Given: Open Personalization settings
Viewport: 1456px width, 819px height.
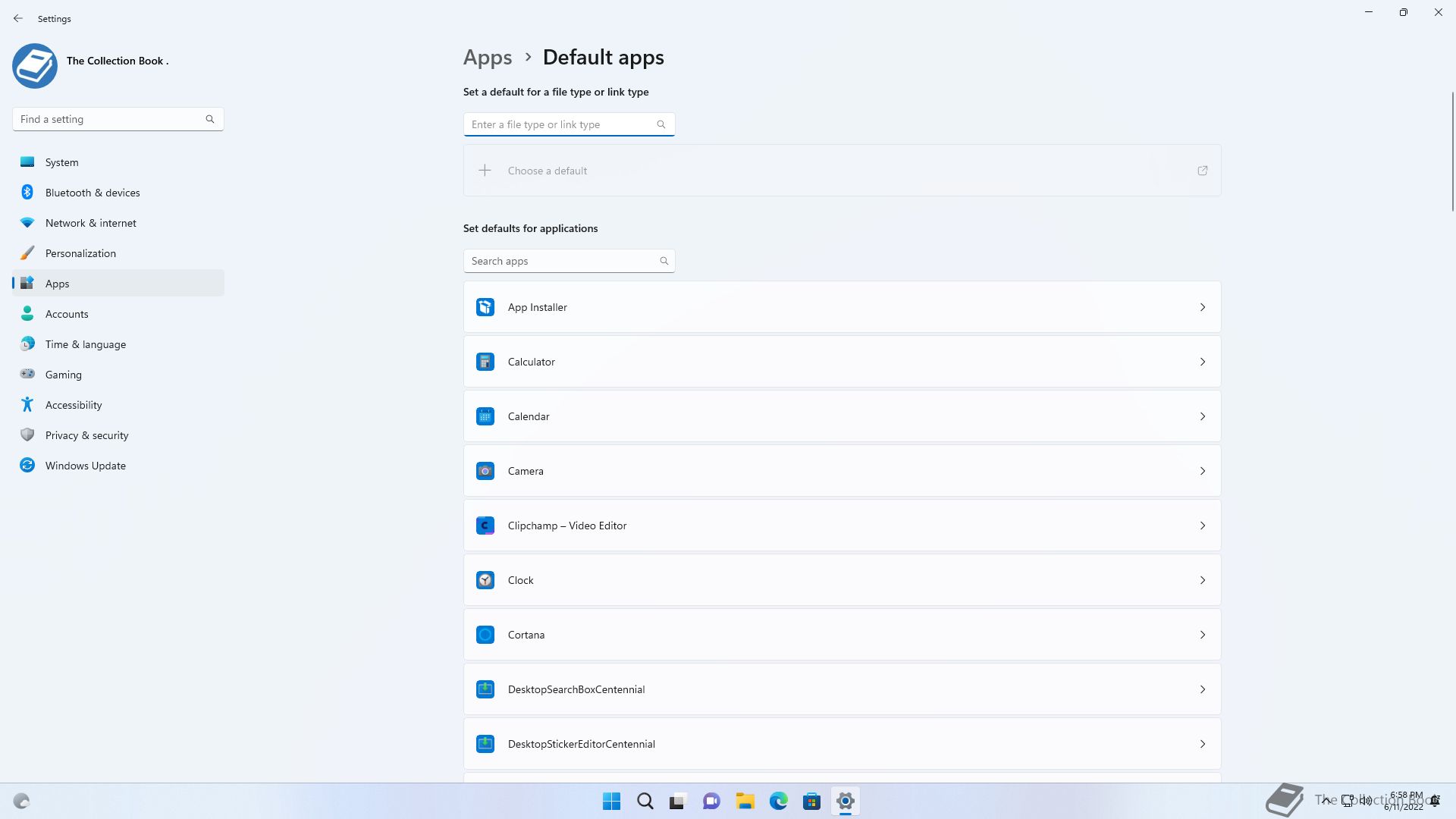Looking at the screenshot, I should tap(118, 253).
